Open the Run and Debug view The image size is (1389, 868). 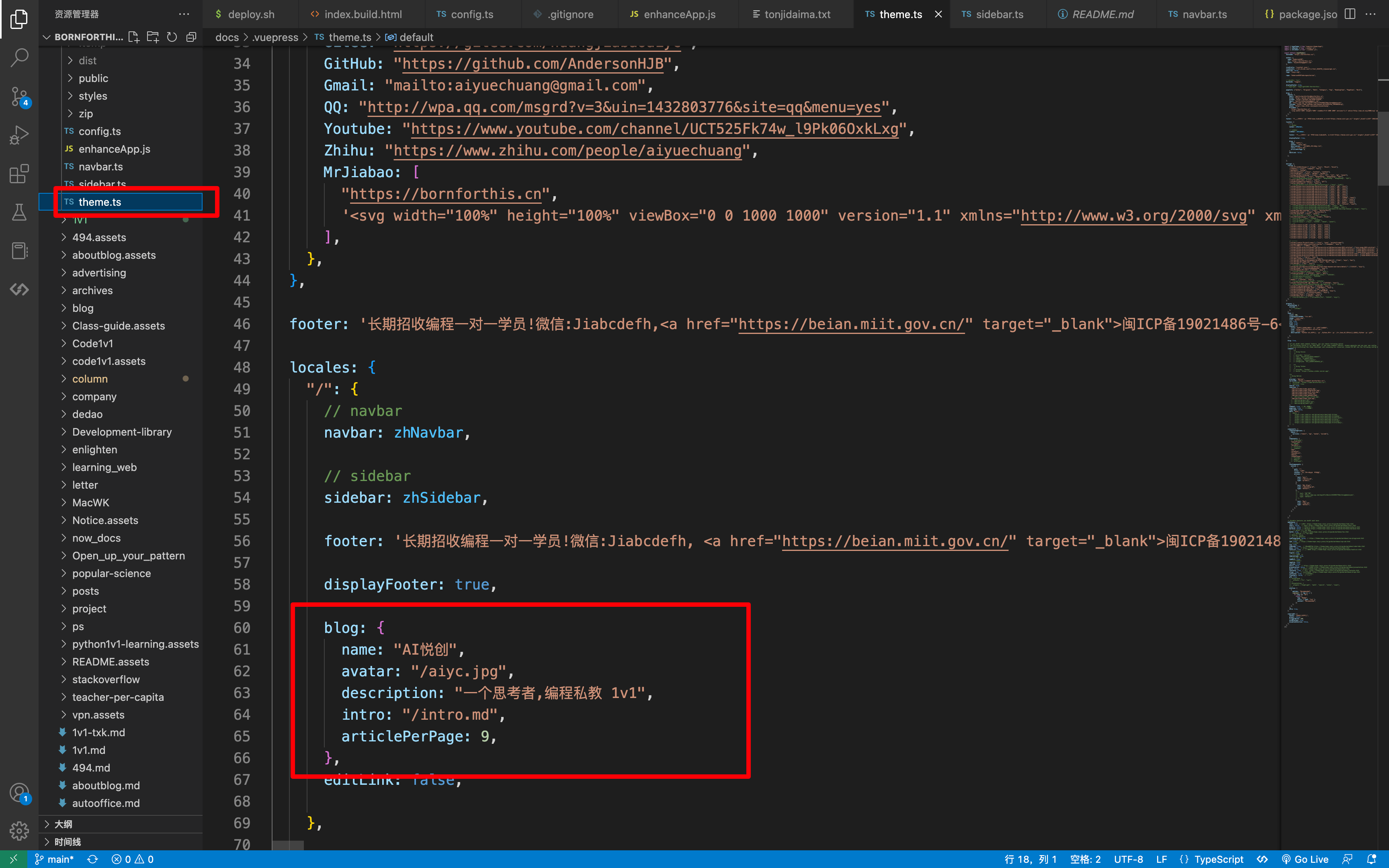coord(19,135)
